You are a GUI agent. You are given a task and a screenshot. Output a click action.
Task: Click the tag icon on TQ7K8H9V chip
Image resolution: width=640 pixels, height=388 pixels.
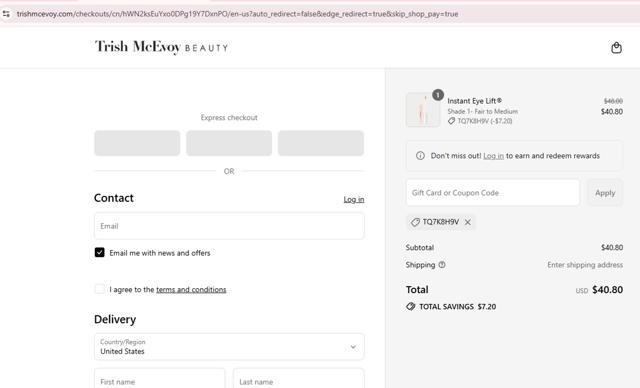tap(415, 222)
